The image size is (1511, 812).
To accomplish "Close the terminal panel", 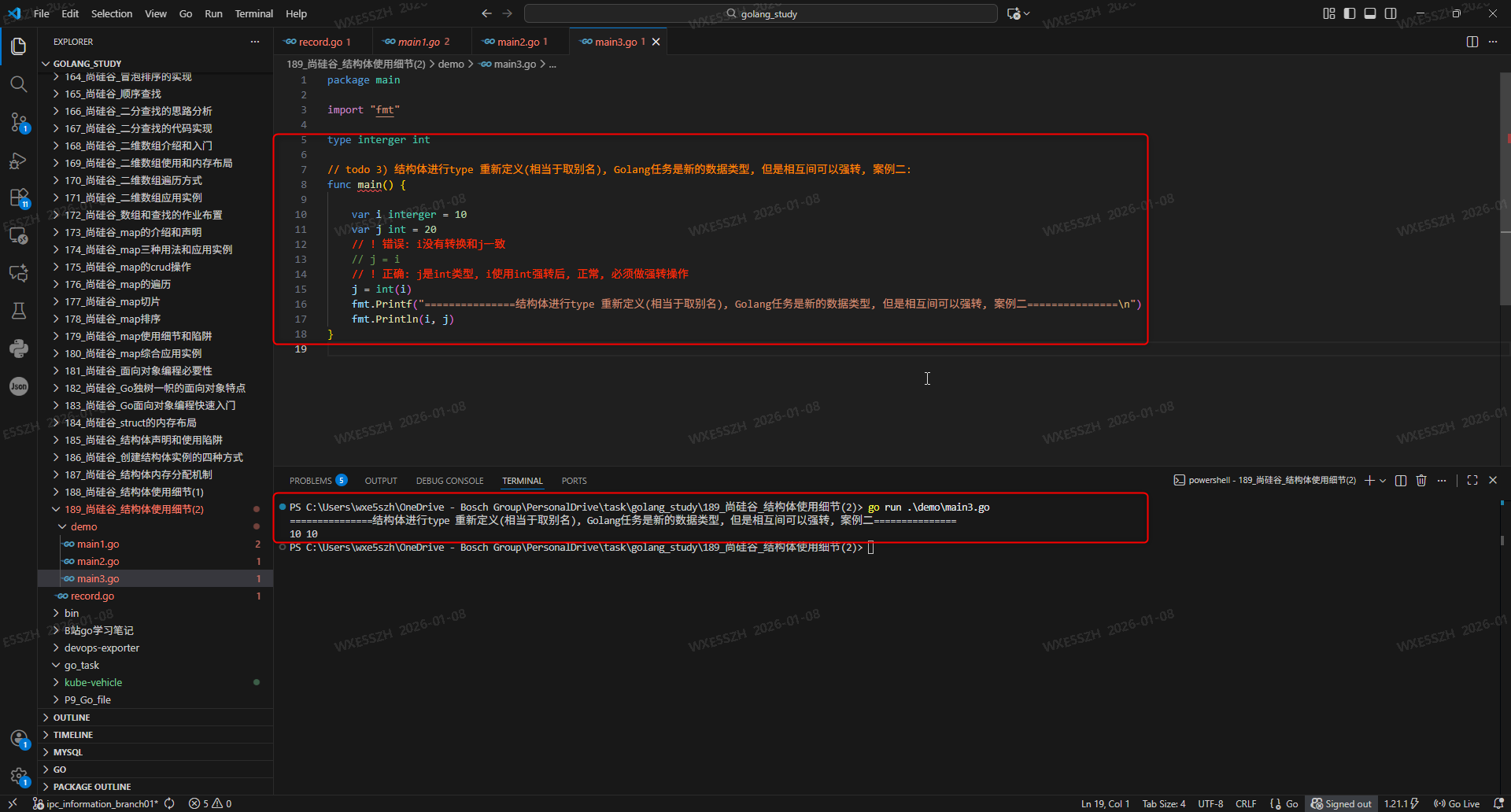I will coord(1493,480).
